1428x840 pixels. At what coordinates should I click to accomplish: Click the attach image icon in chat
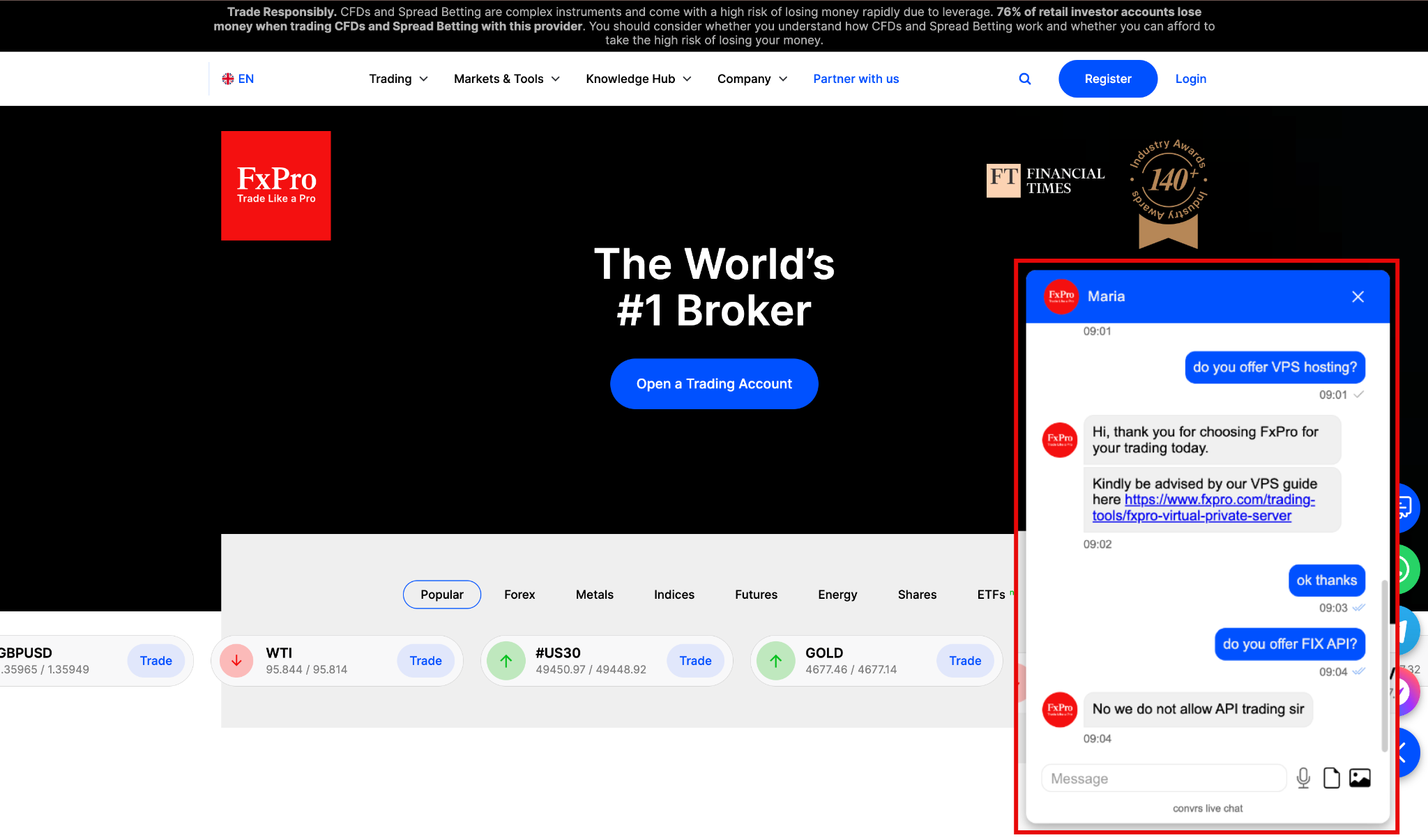point(1360,778)
